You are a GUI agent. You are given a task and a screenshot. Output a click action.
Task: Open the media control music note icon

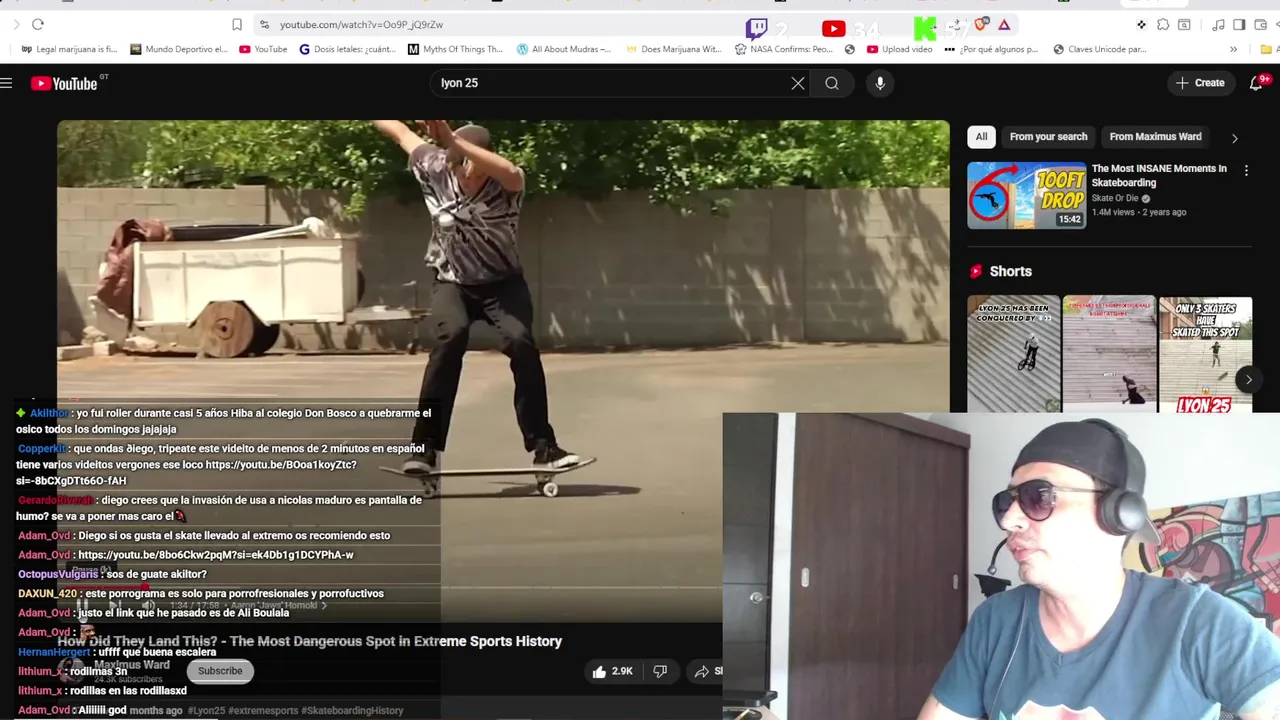click(x=1218, y=24)
